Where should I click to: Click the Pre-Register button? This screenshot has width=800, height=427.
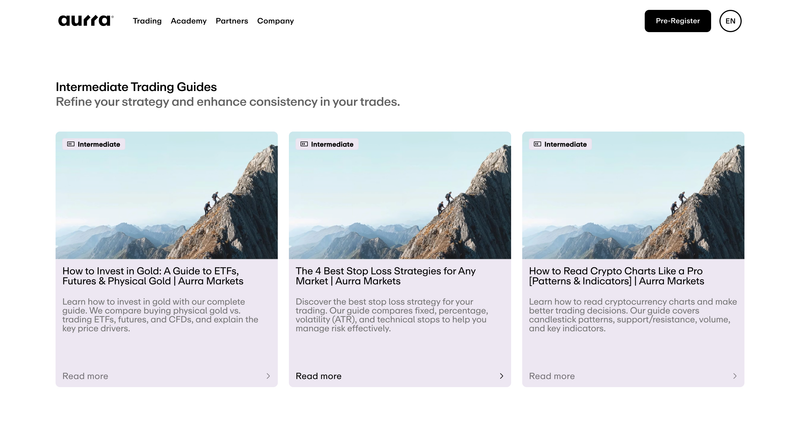(x=678, y=21)
